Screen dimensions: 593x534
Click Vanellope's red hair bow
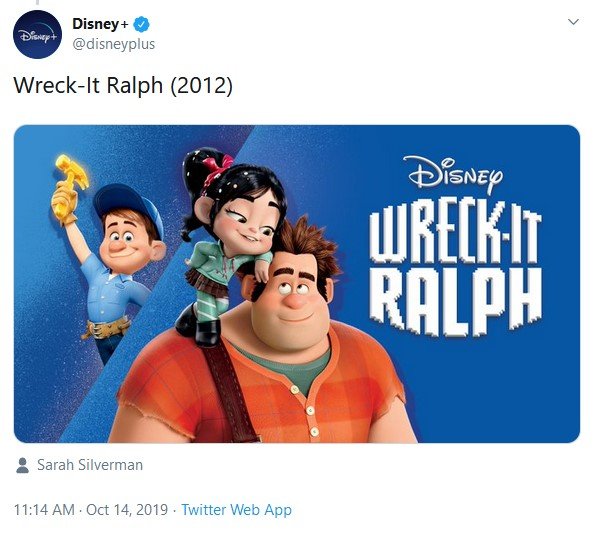(217, 167)
